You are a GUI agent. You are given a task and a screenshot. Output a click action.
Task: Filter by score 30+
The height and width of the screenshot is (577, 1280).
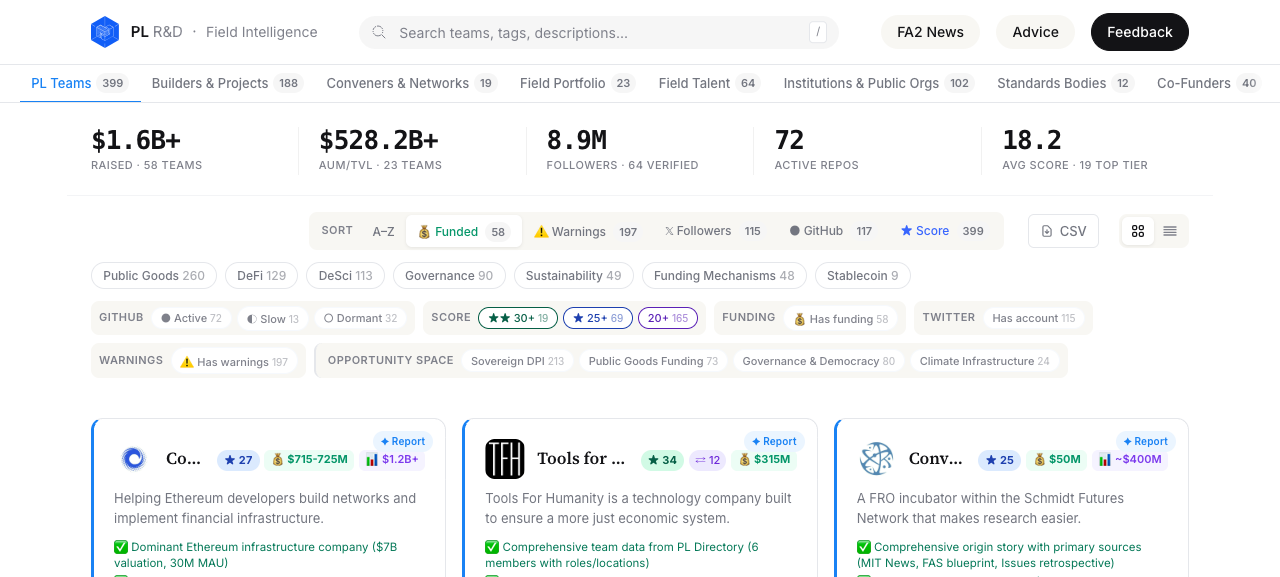[518, 318]
